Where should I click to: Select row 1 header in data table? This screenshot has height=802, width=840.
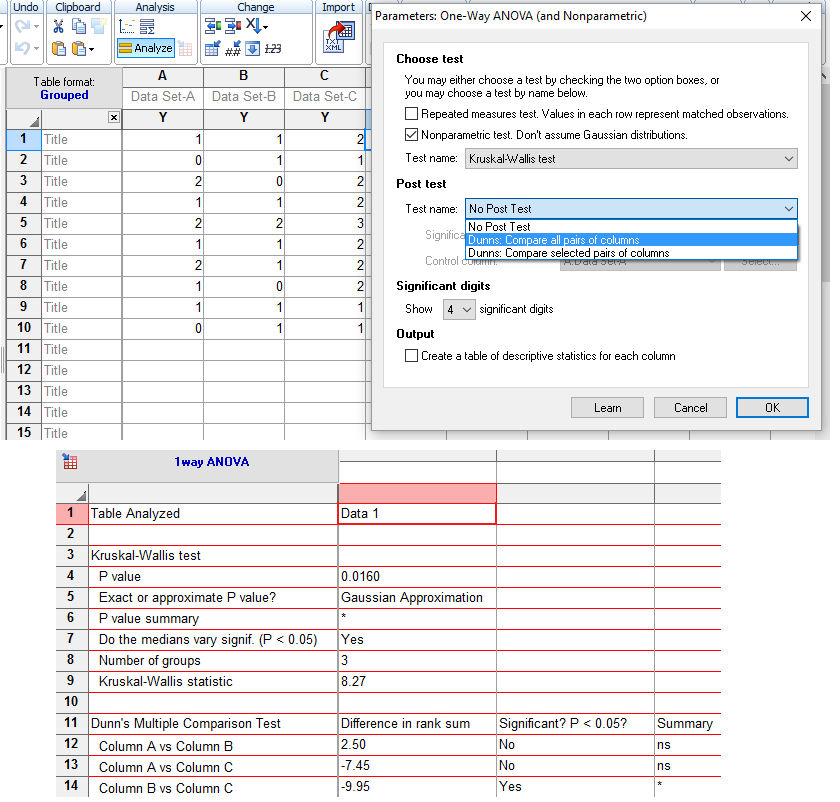click(x=24, y=139)
